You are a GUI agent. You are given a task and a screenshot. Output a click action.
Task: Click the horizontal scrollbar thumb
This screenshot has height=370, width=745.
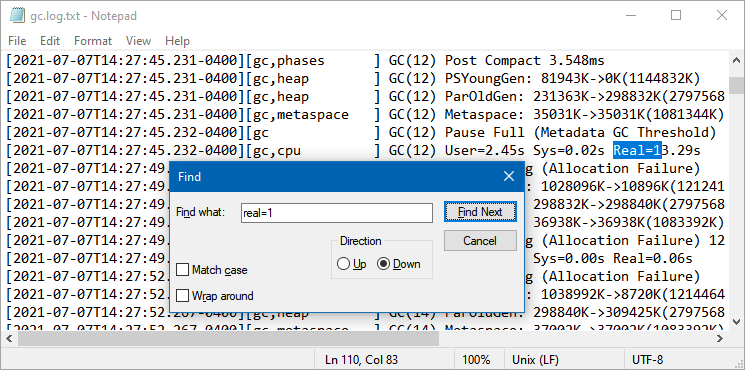(229, 339)
